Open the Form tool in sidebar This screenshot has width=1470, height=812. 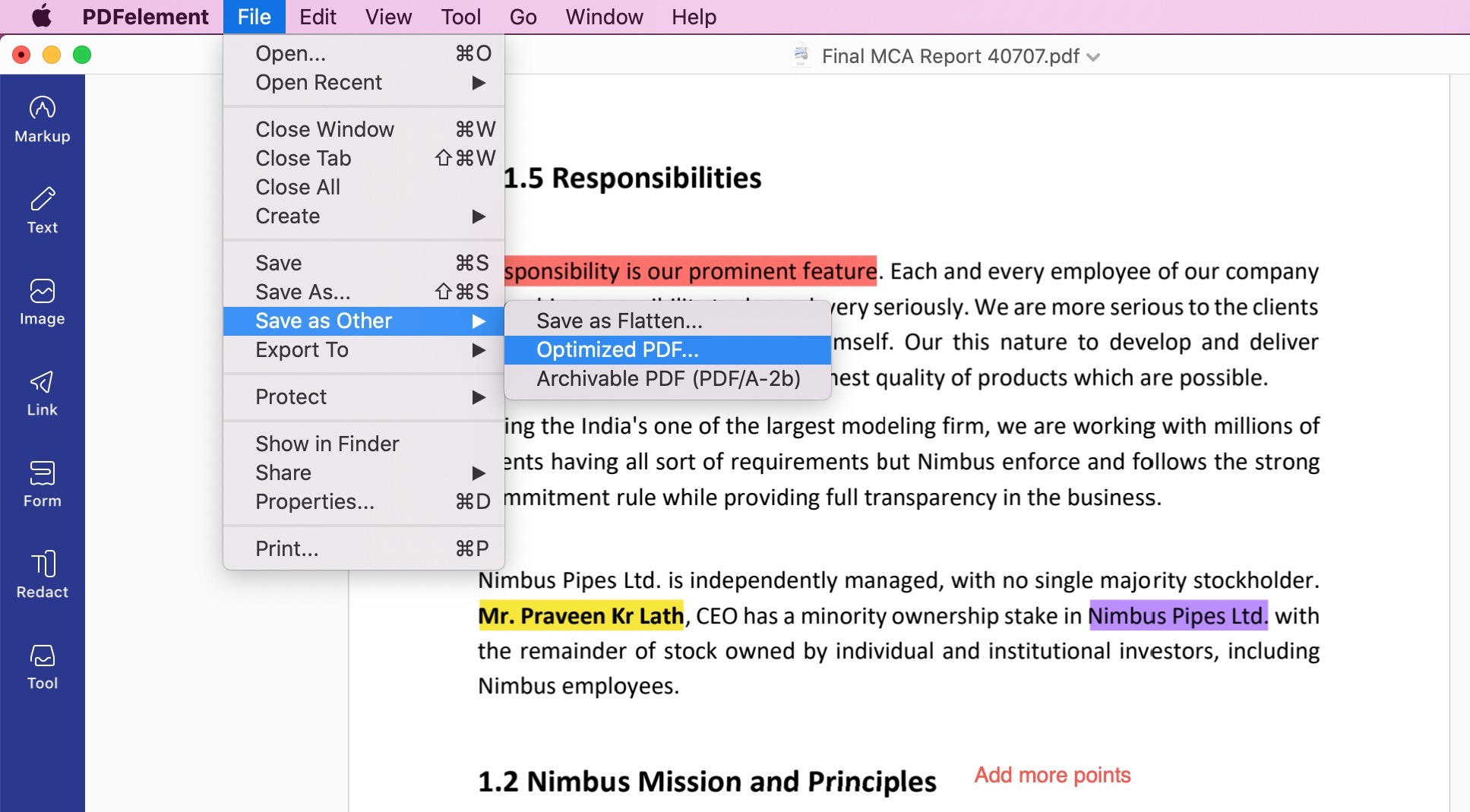(43, 485)
